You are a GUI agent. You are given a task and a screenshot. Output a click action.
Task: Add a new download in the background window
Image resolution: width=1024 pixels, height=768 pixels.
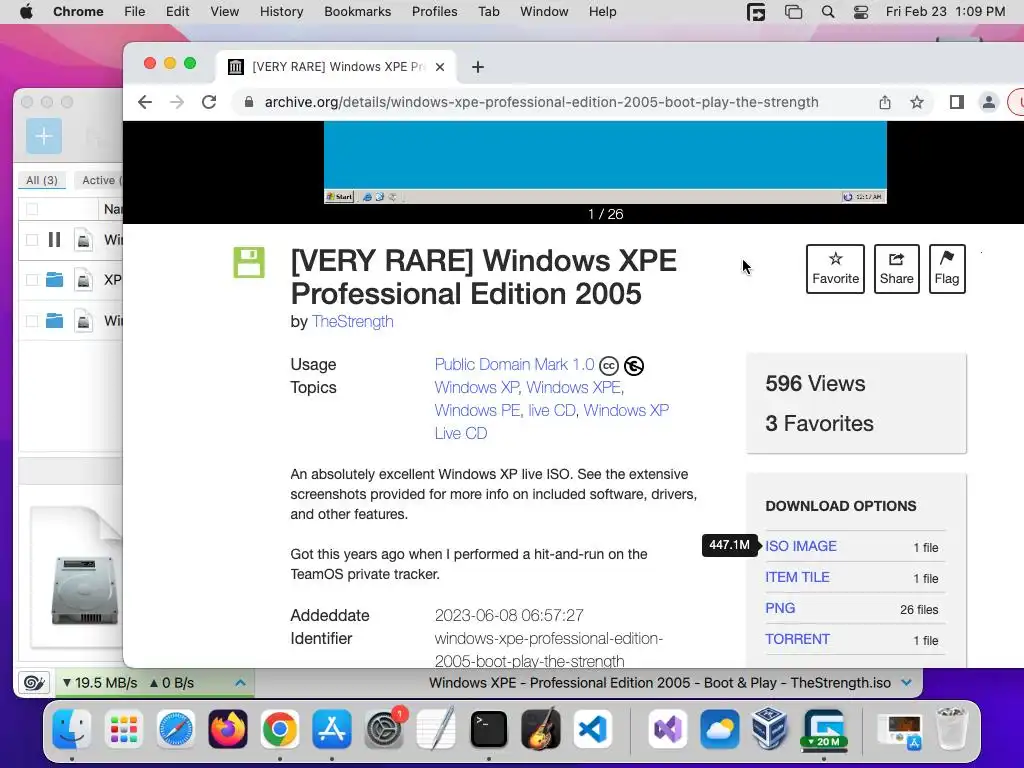tap(44, 136)
